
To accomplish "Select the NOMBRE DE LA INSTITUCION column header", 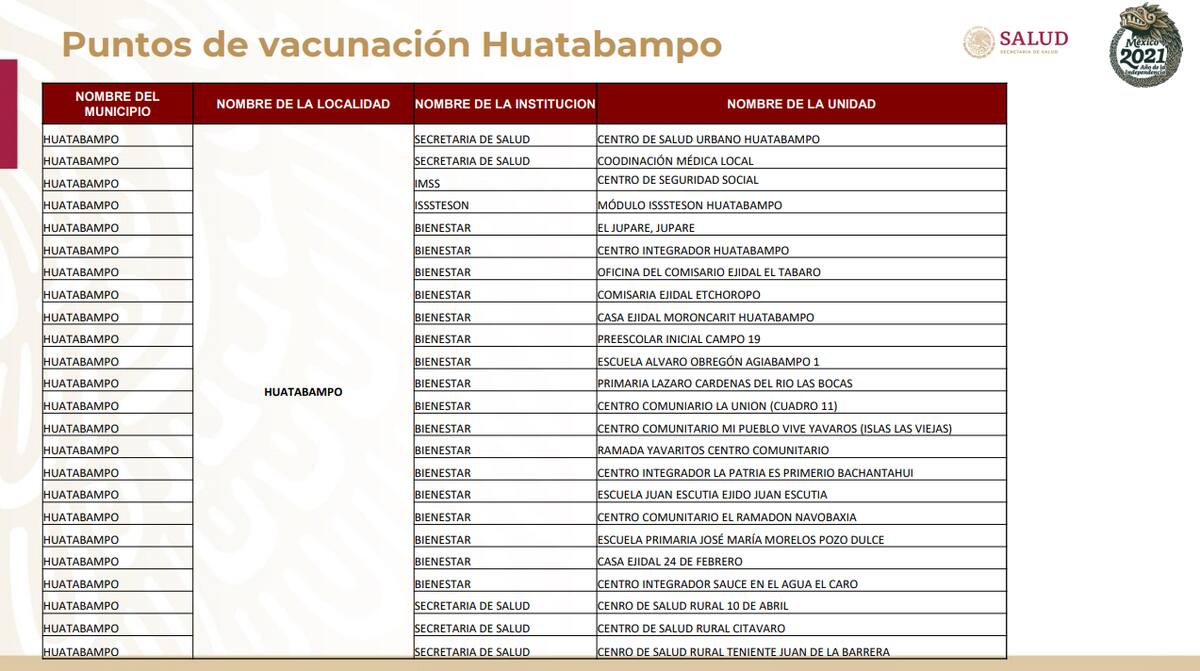I will pos(505,104).
